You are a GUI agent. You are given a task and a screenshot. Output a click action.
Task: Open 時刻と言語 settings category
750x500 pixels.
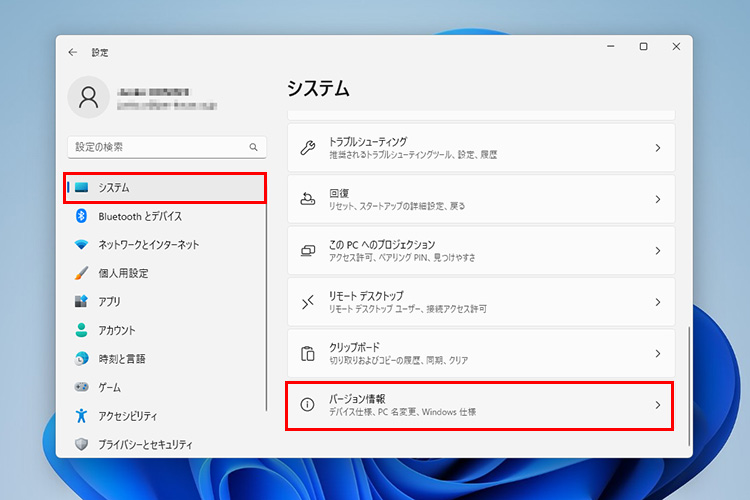pos(121,358)
